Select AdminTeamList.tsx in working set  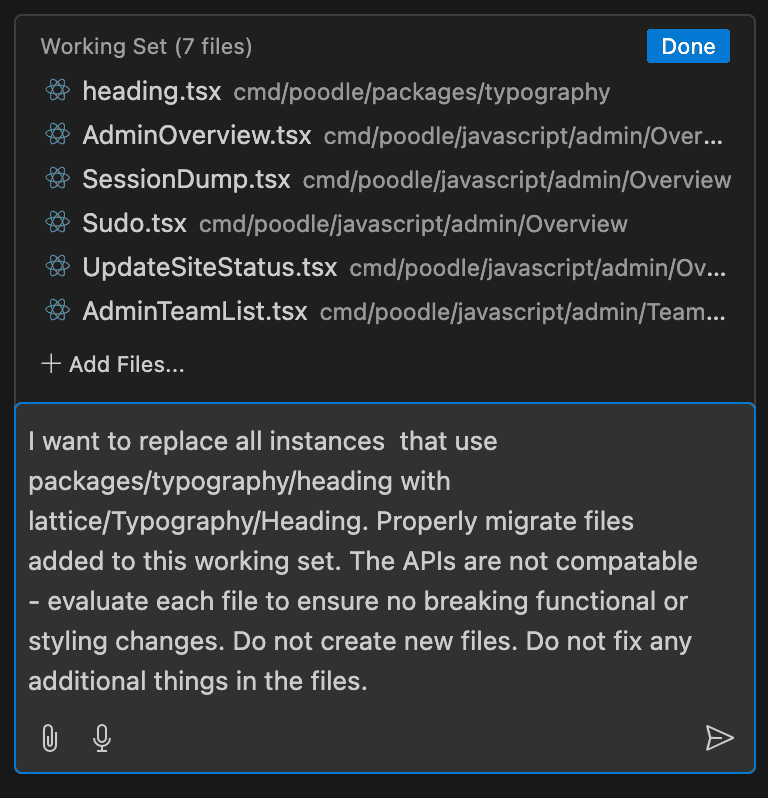coord(195,311)
